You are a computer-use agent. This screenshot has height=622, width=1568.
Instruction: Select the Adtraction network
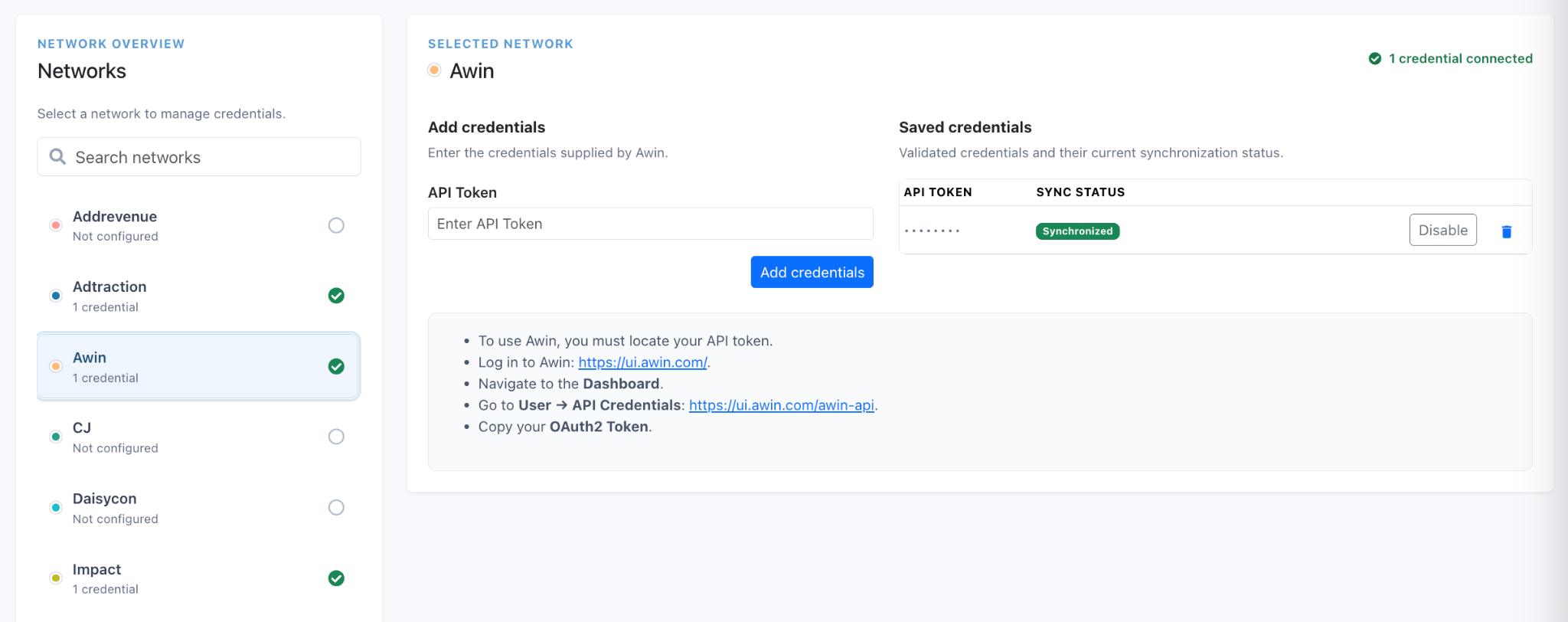[x=199, y=296]
